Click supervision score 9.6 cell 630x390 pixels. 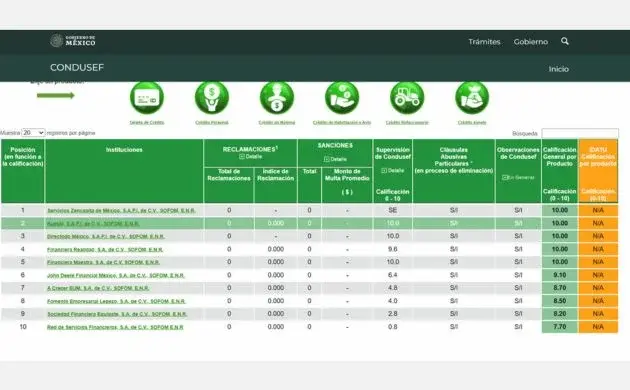point(393,249)
